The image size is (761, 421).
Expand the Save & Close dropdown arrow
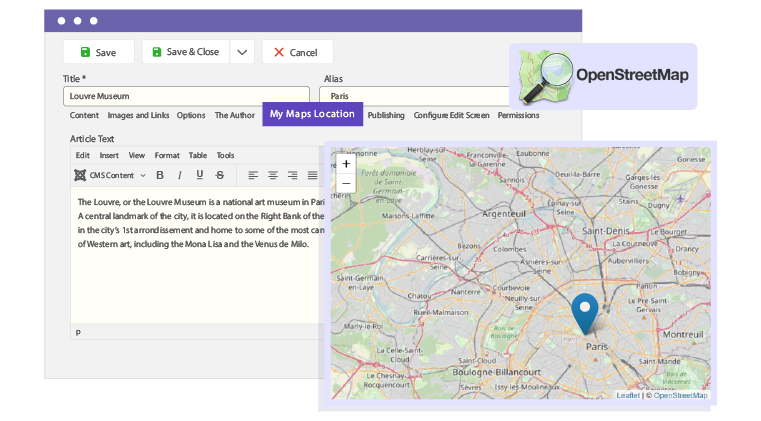click(x=242, y=52)
